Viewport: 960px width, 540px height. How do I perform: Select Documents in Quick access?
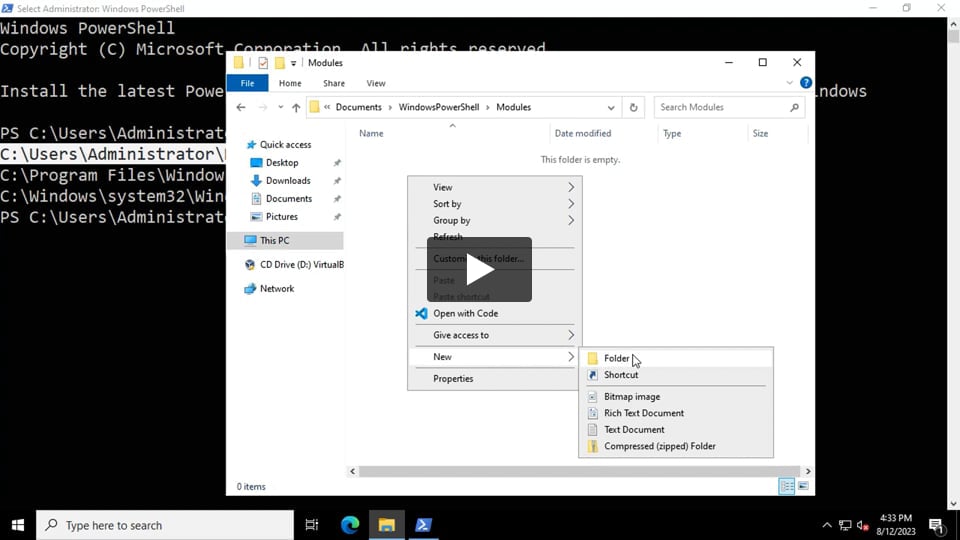pyautogui.click(x=288, y=199)
